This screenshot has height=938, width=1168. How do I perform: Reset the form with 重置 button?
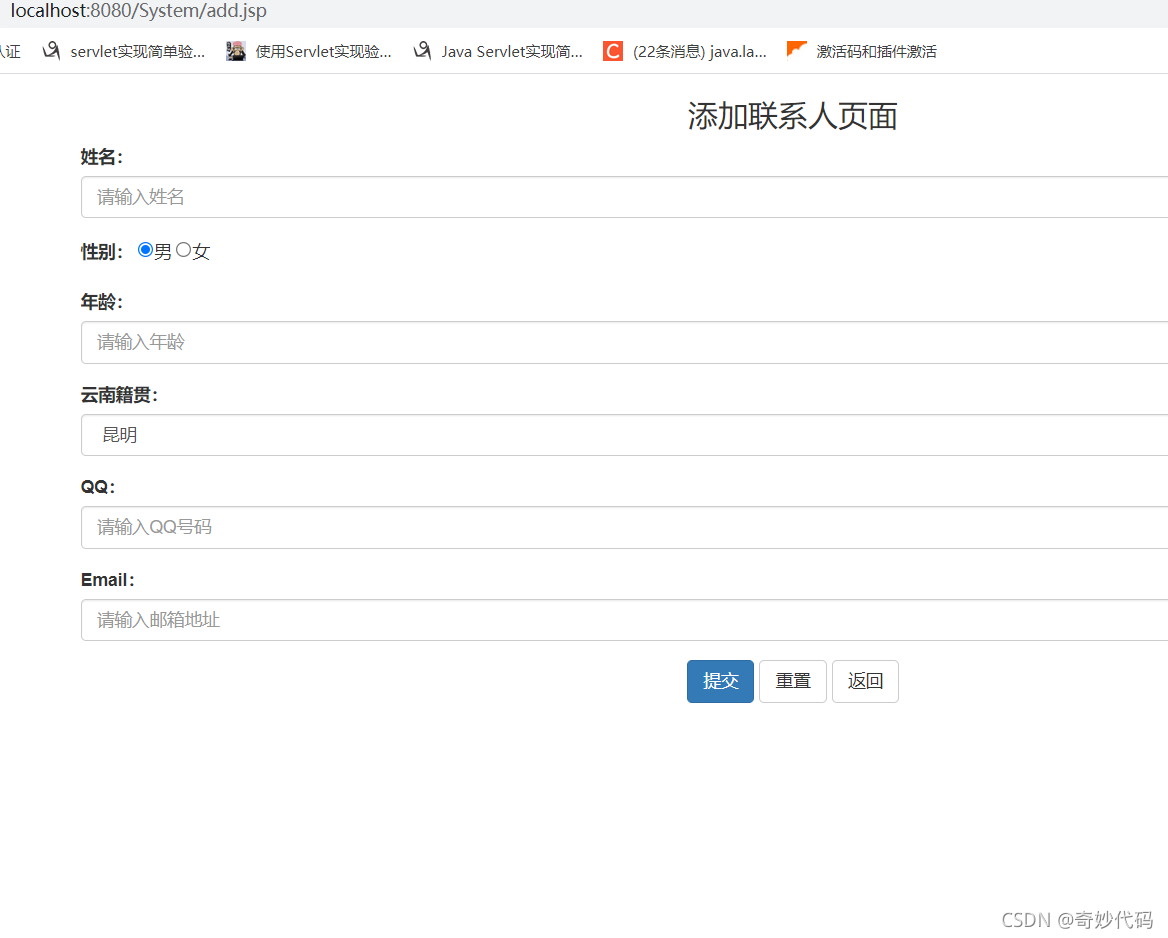[793, 681]
